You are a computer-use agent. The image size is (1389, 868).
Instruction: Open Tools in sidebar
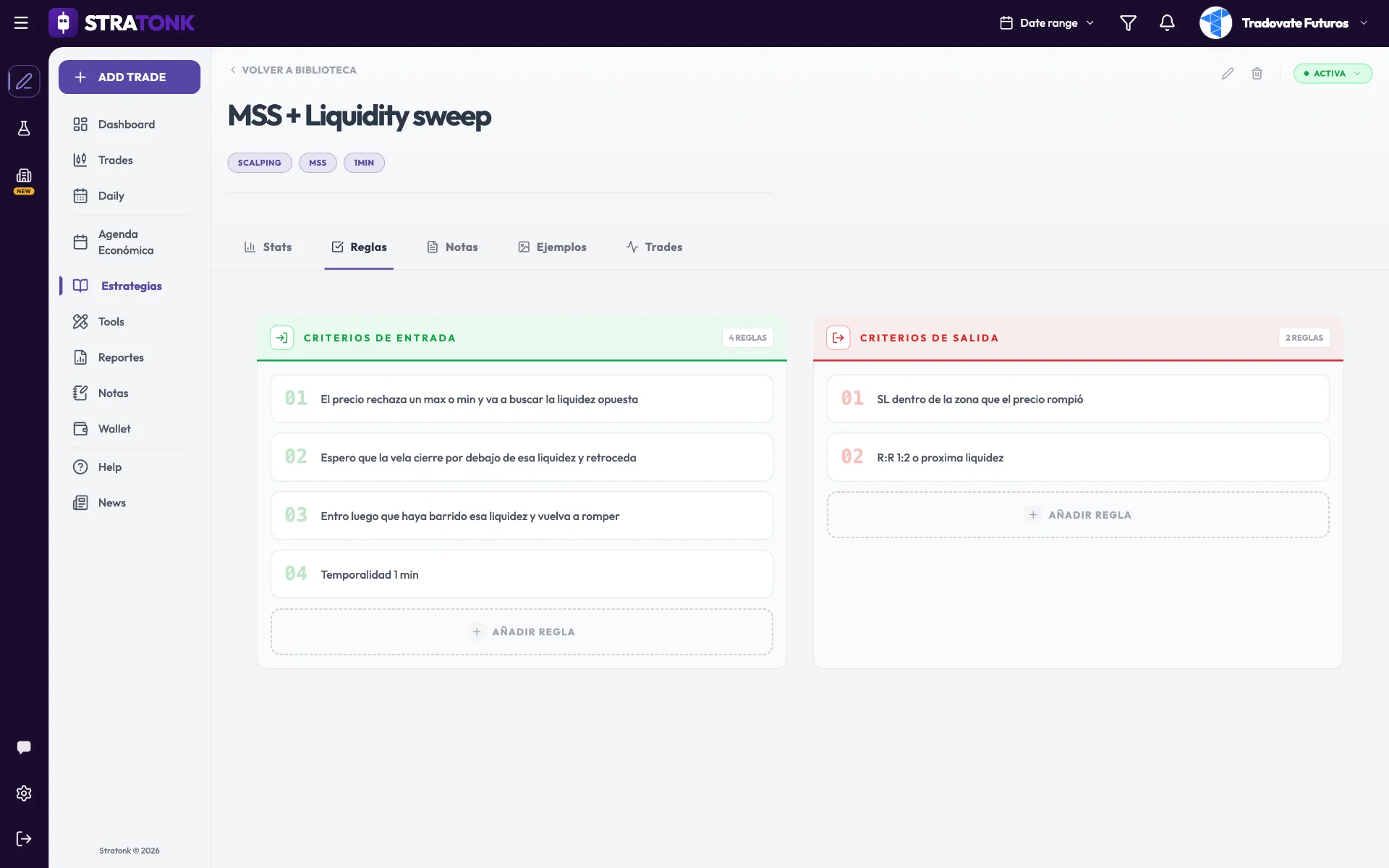(x=99, y=322)
